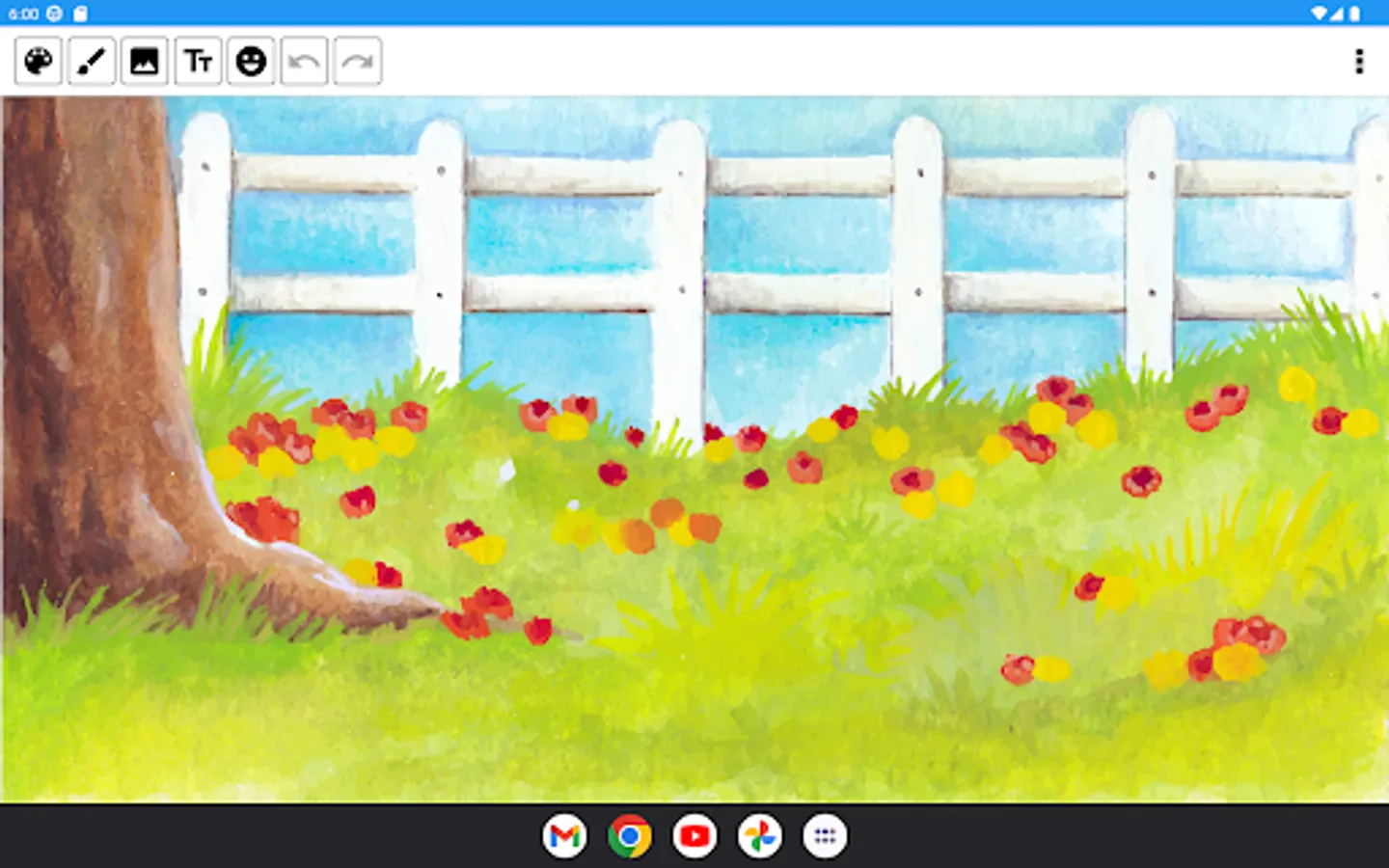Viewport: 1389px width, 868px height.
Task: Redo the last action
Action: tap(357, 62)
